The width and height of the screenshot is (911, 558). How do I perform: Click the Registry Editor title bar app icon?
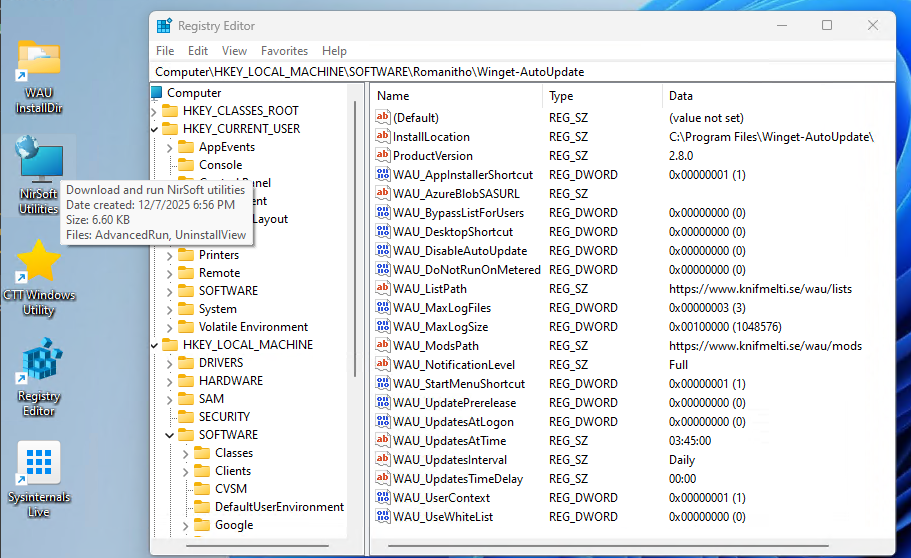pos(164,26)
